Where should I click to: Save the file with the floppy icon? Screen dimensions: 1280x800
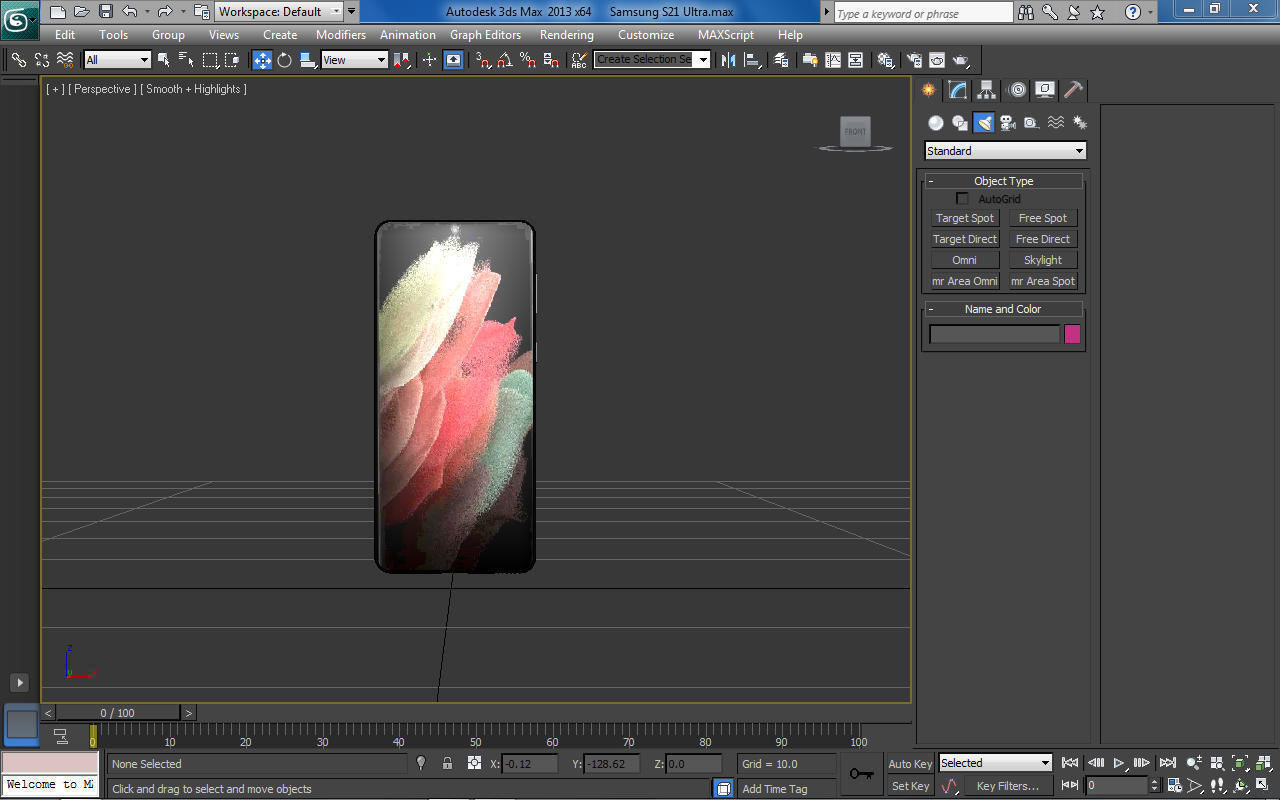(105, 12)
